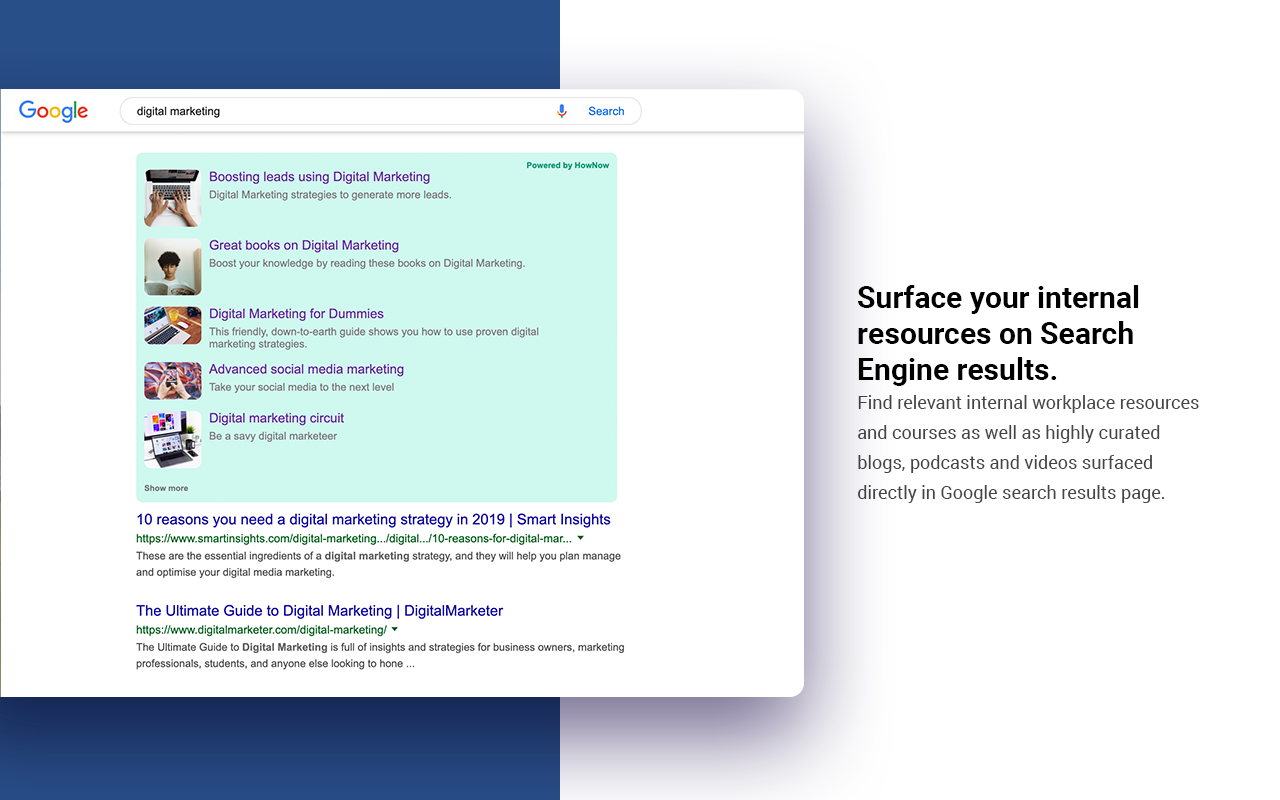Open the person reading thumbnail for Great books

click(173, 266)
